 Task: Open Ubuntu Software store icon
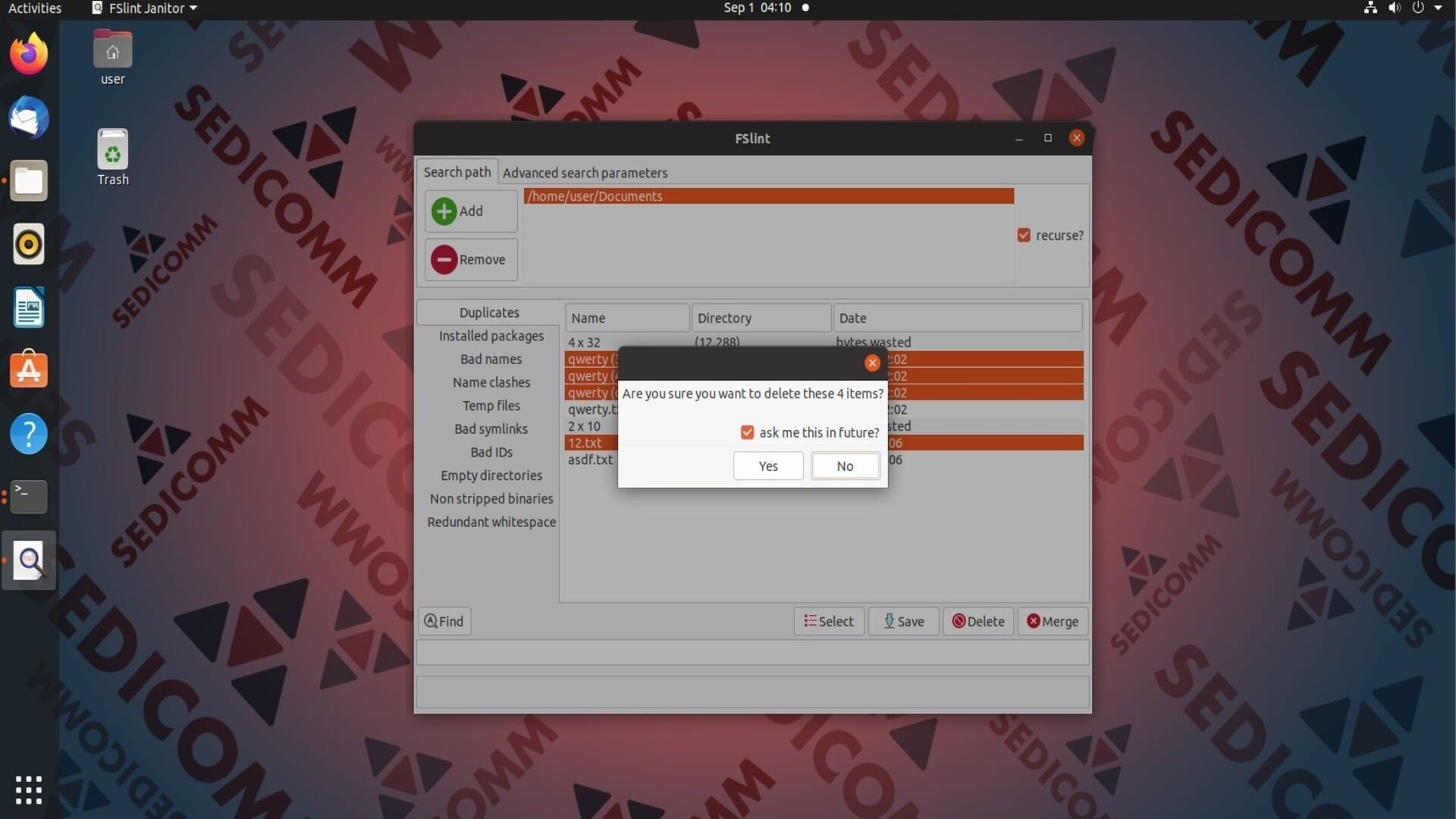point(29,370)
